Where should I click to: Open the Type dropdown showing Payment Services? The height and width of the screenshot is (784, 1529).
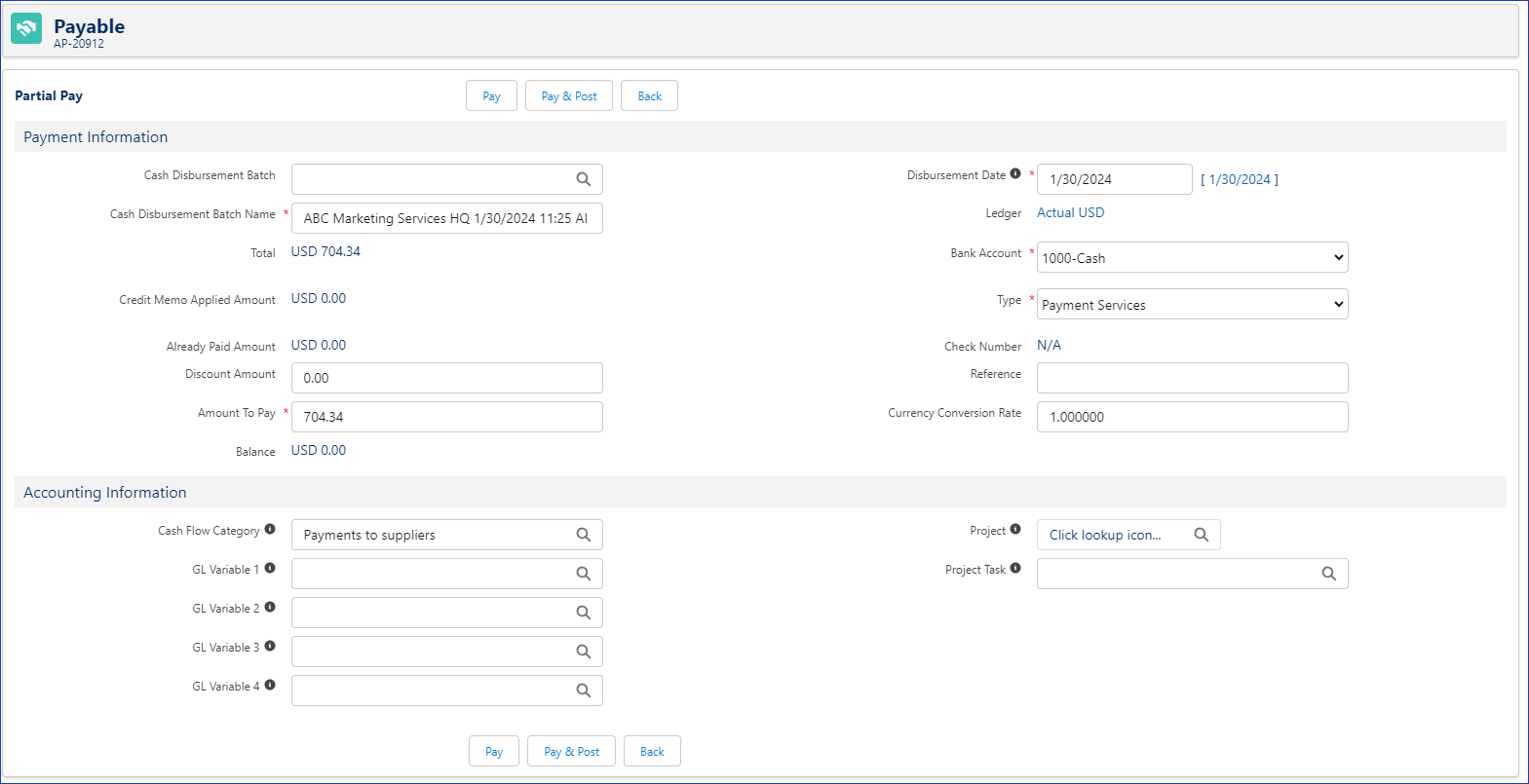coord(1192,305)
